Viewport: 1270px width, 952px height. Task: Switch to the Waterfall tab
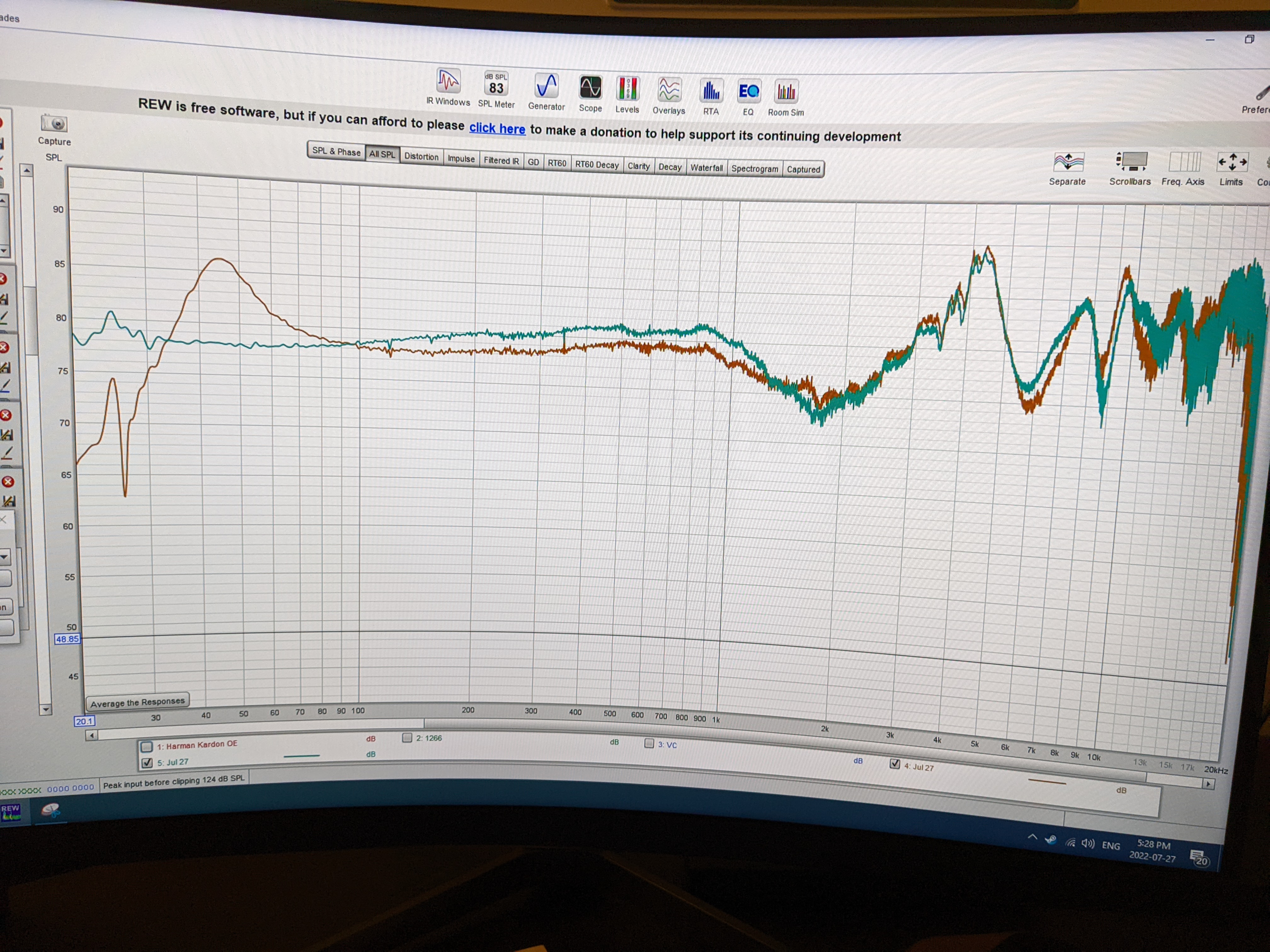click(x=706, y=167)
